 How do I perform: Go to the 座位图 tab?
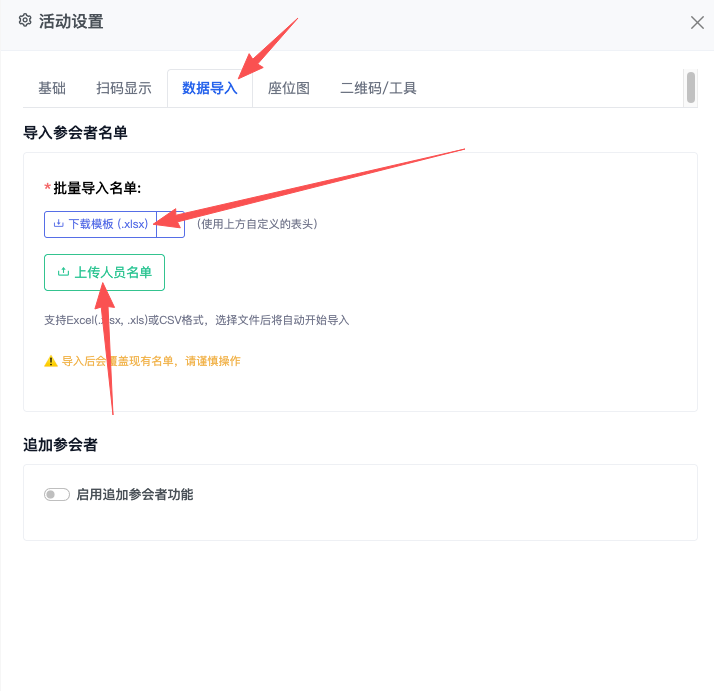tap(289, 88)
